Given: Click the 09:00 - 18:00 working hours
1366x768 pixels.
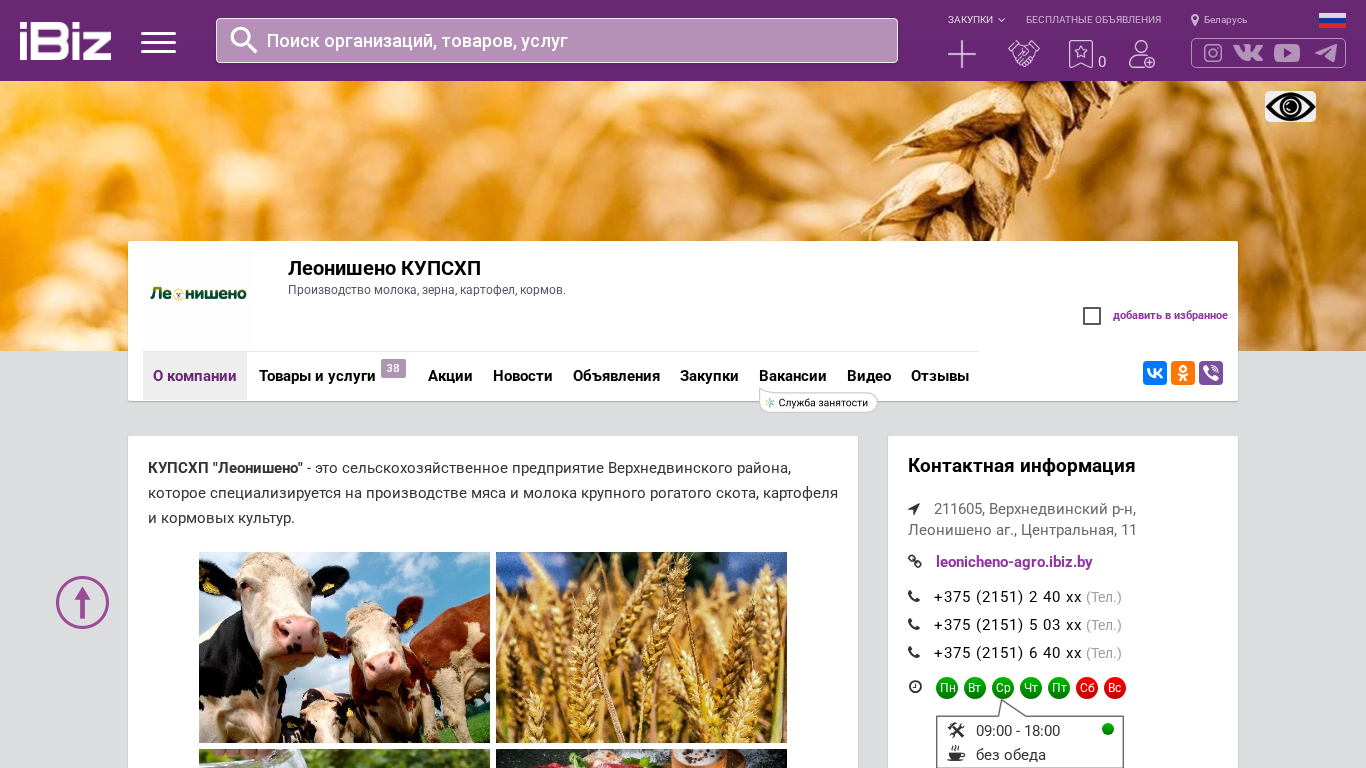Looking at the screenshot, I should click(1018, 731).
